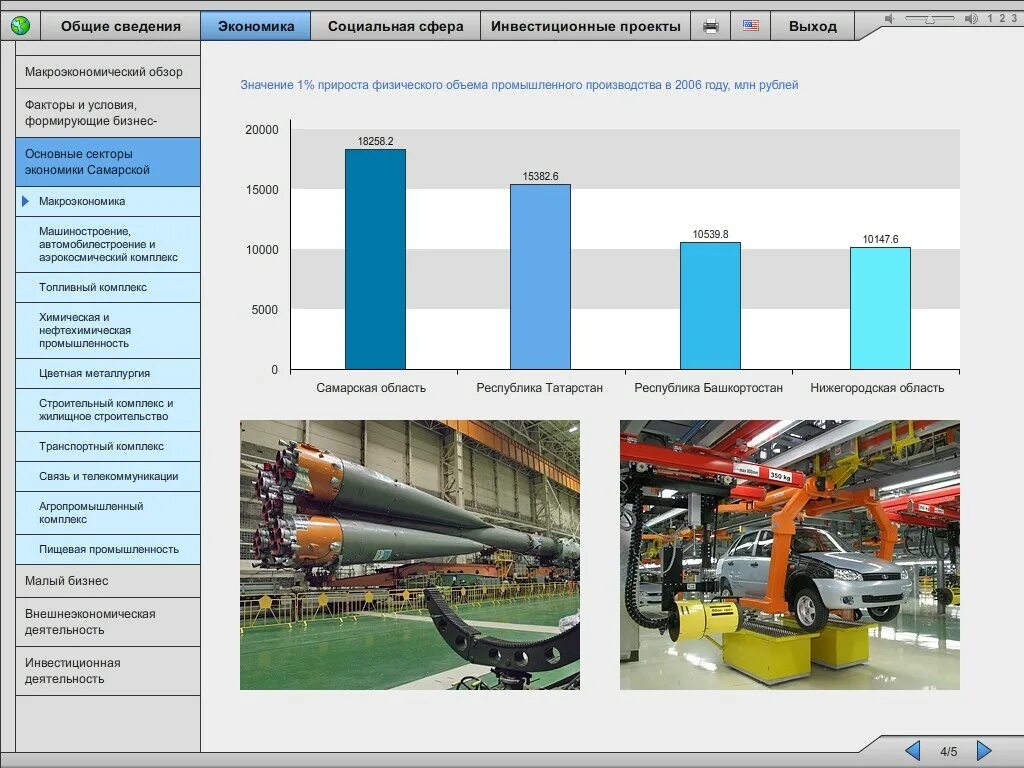Image resolution: width=1024 pixels, height=768 pixels.
Task: Click the Республика Татарстан chart bar
Action: coord(540,277)
